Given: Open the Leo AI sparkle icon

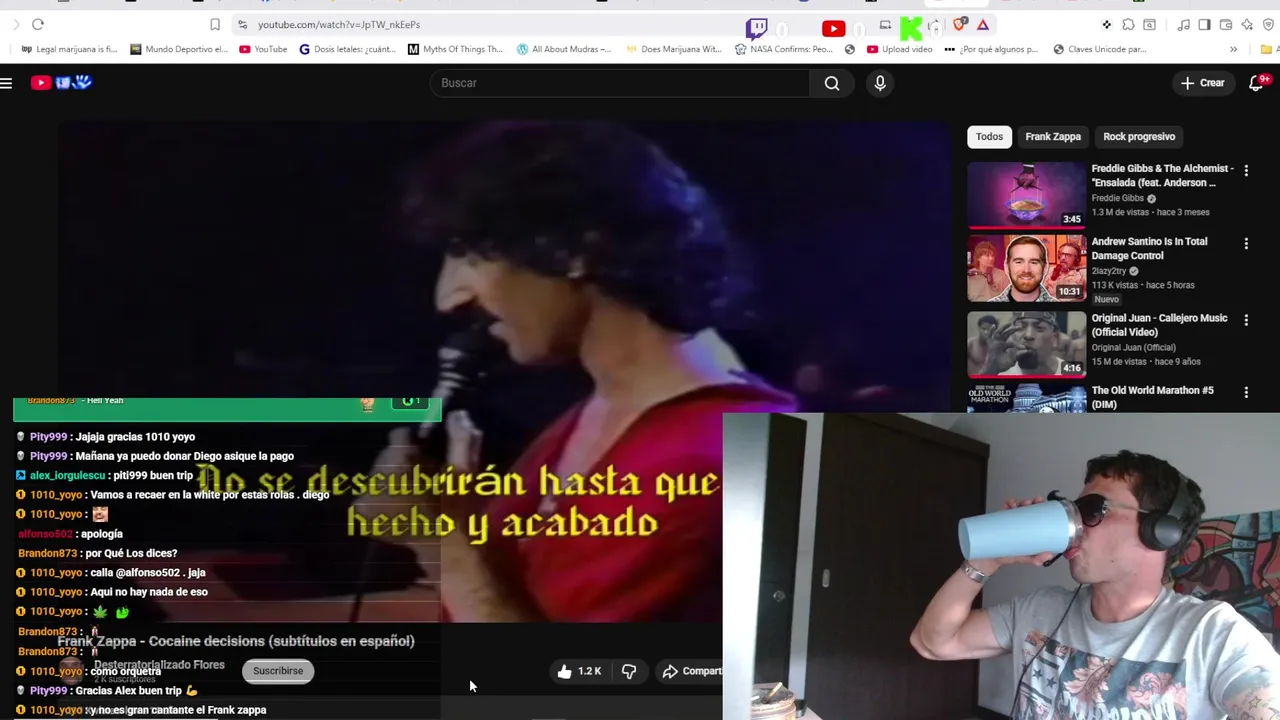Looking at the screenshot, I should pos(1247,25).
